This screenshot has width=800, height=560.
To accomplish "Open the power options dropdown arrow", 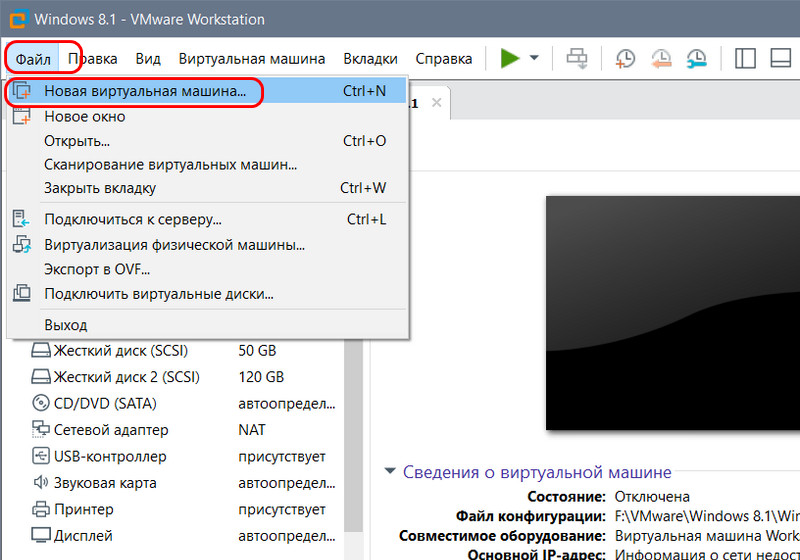I will click(x=534, y=58).
